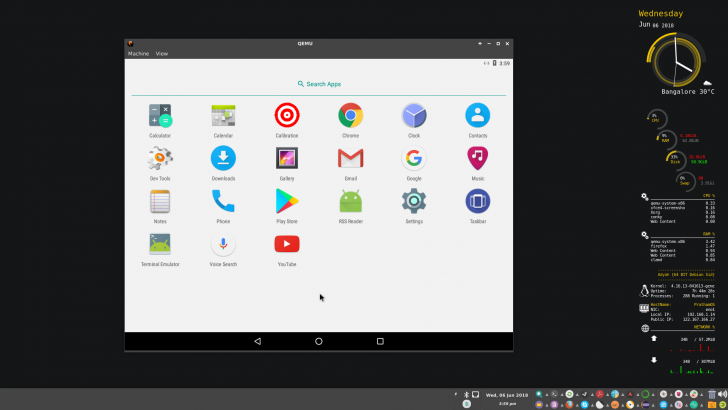Open the Music app
The height and width of the screenshot is (410, 728).
477,158
